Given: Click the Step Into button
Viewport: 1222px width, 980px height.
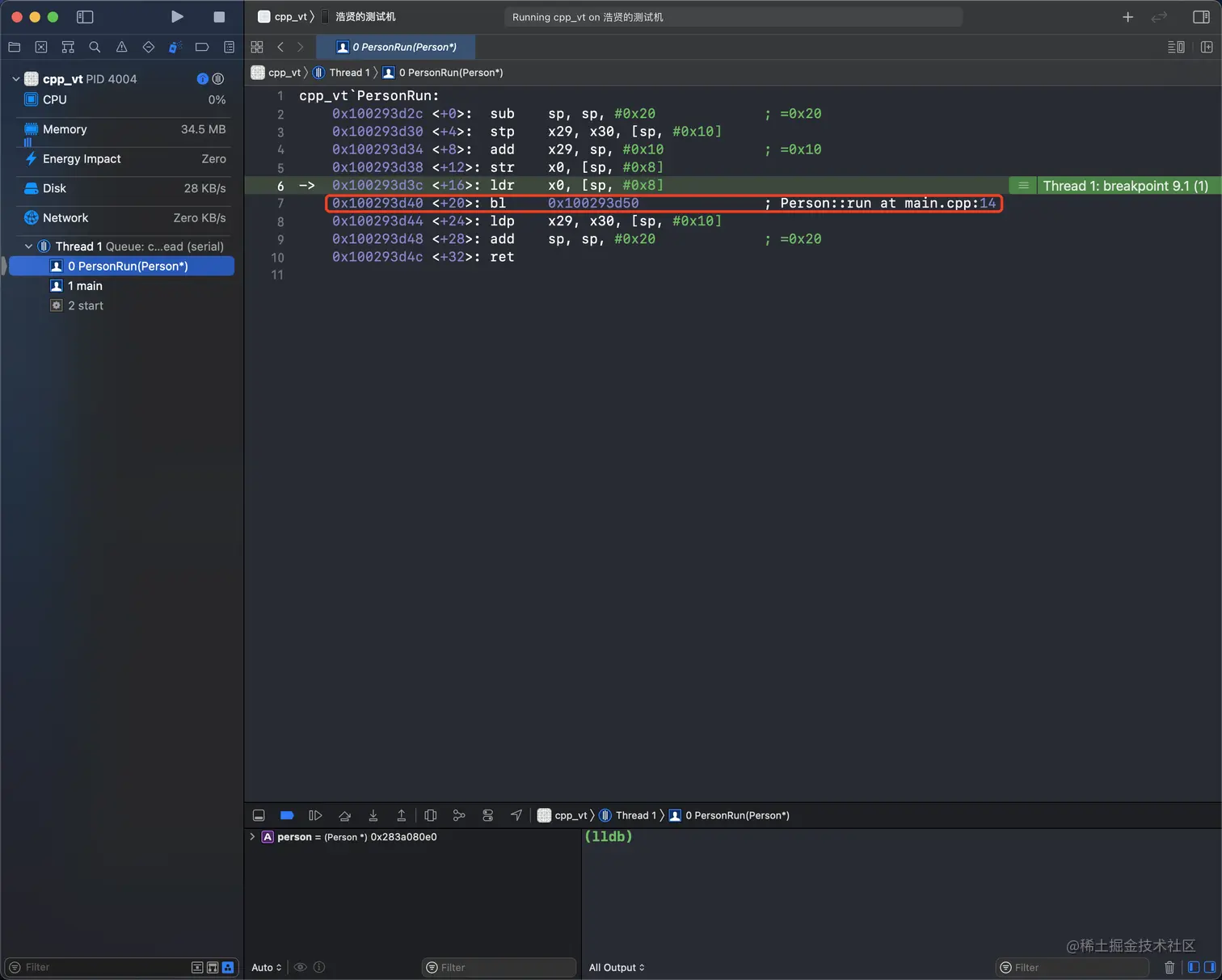Looking at the screenshot, I should pyautogui.click(x=373, y=815).
